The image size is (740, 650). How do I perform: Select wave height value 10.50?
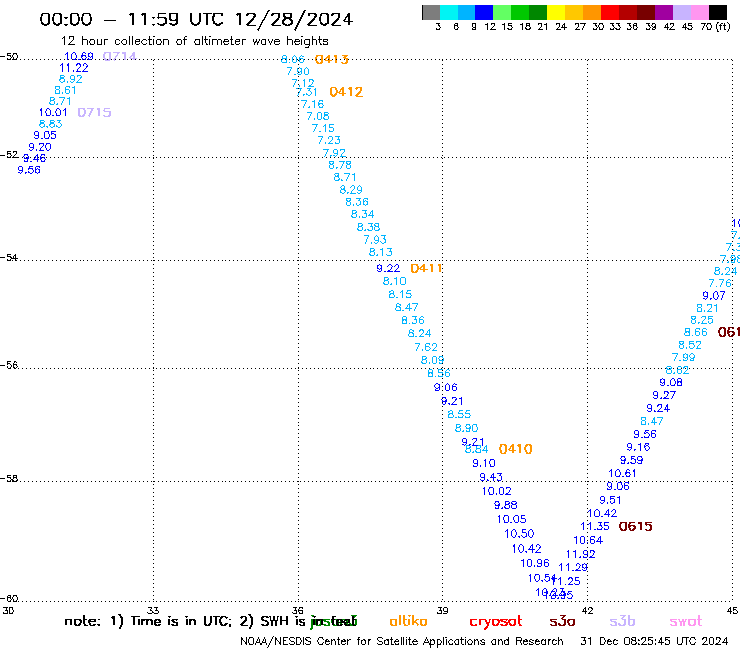(519, 534)
